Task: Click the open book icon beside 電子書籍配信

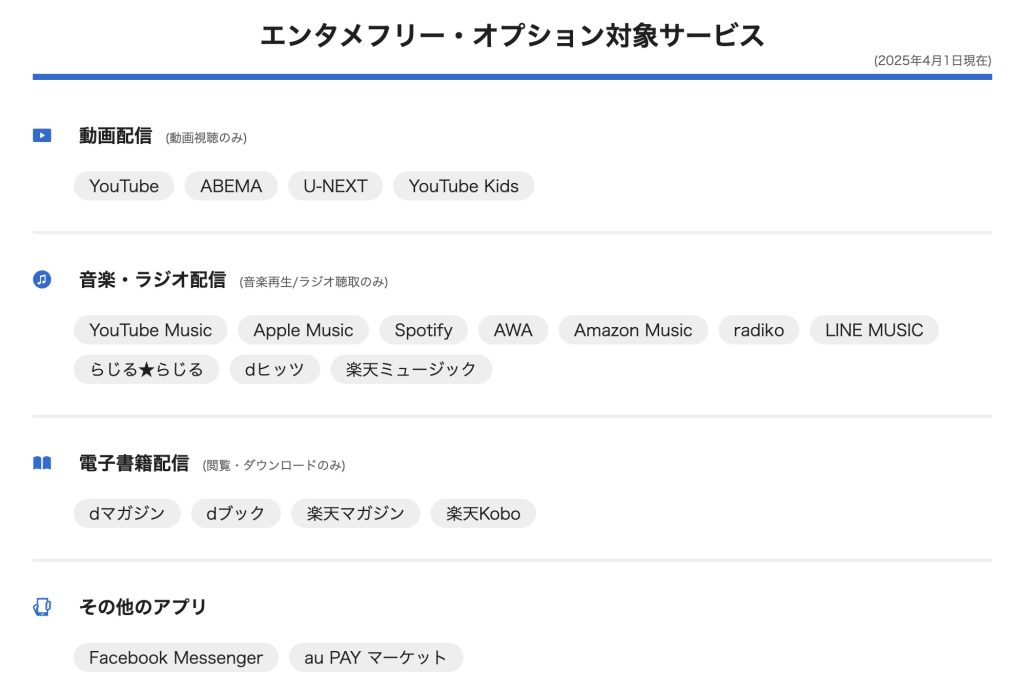Action: pyautogui.click(x=42, y=463)
